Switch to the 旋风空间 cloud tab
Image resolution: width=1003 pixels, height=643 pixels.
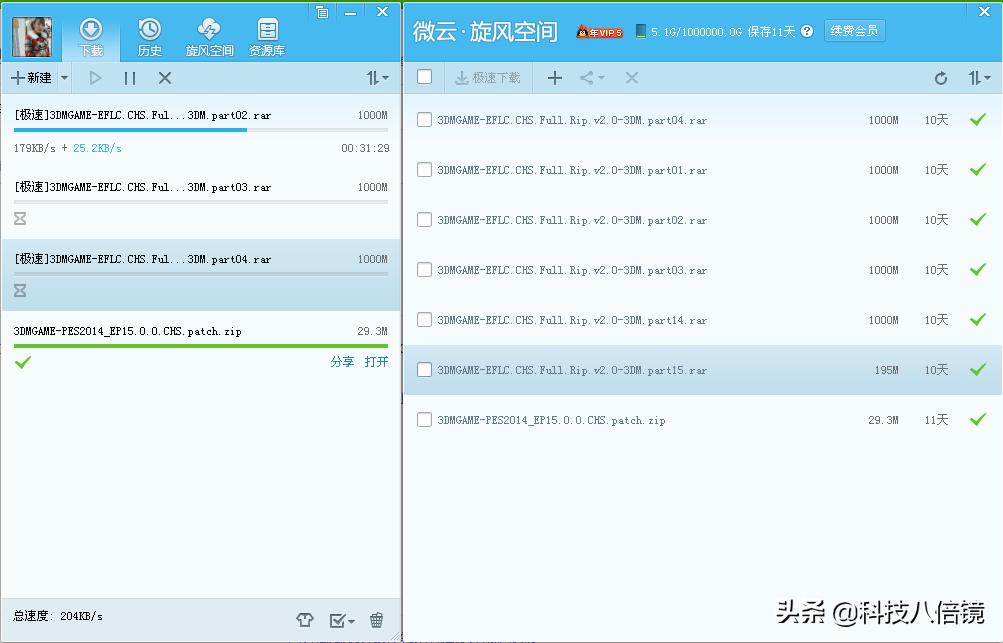[209, 36]
